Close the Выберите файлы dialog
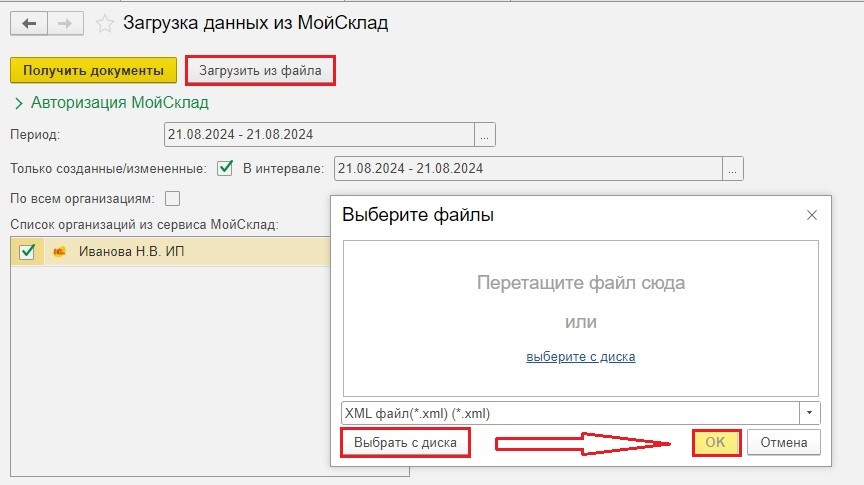The image size is (864, 485). tap(812, 215)
